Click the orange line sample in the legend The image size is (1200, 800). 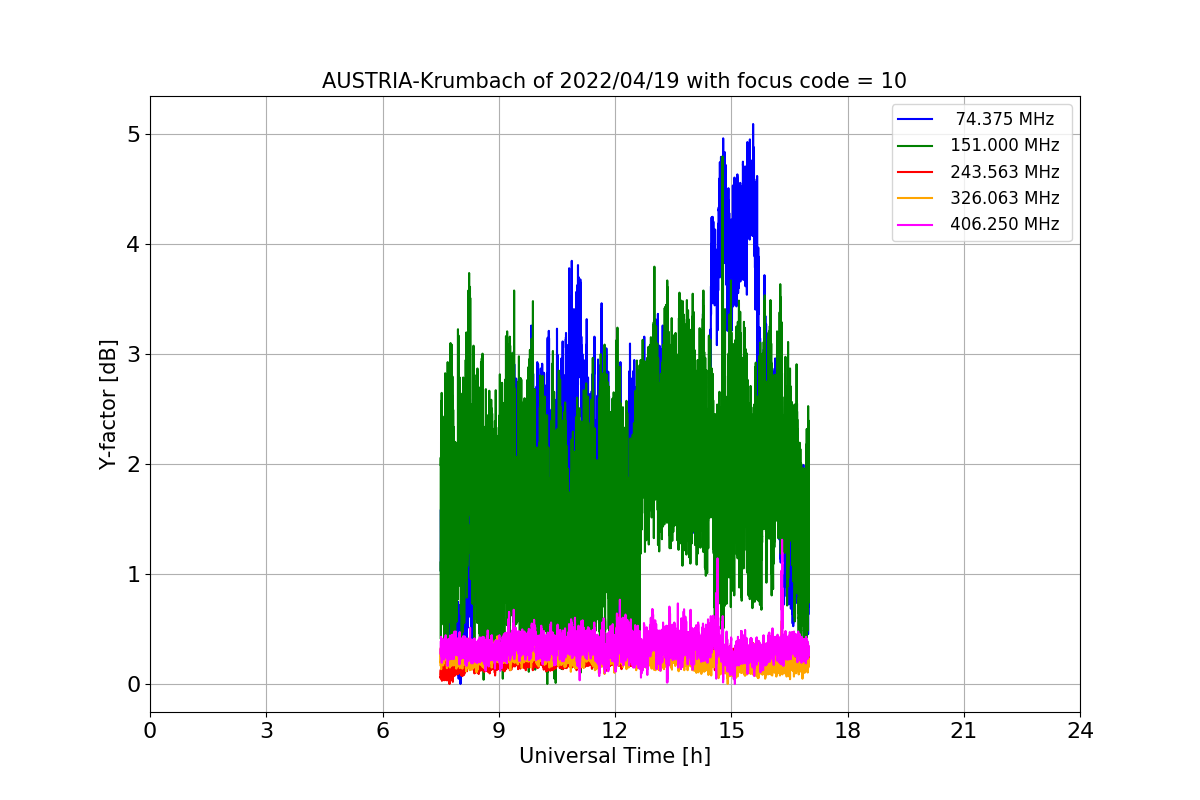click(916, 198)
